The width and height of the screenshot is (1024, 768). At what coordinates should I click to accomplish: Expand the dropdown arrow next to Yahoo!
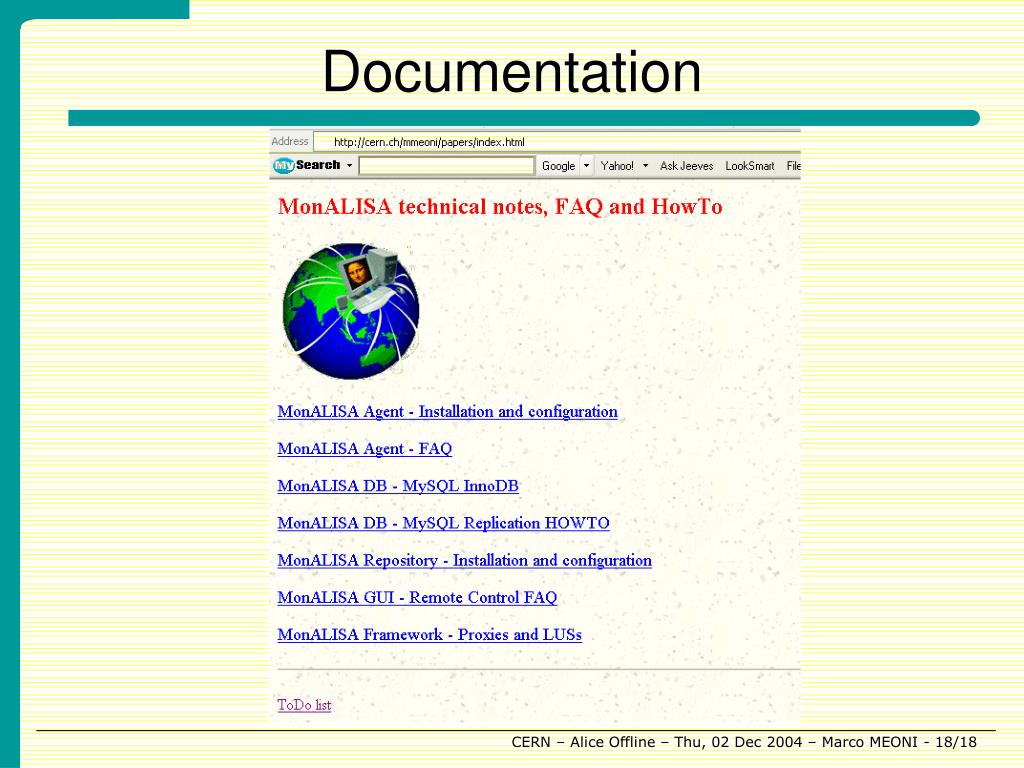tap(645, 166)
